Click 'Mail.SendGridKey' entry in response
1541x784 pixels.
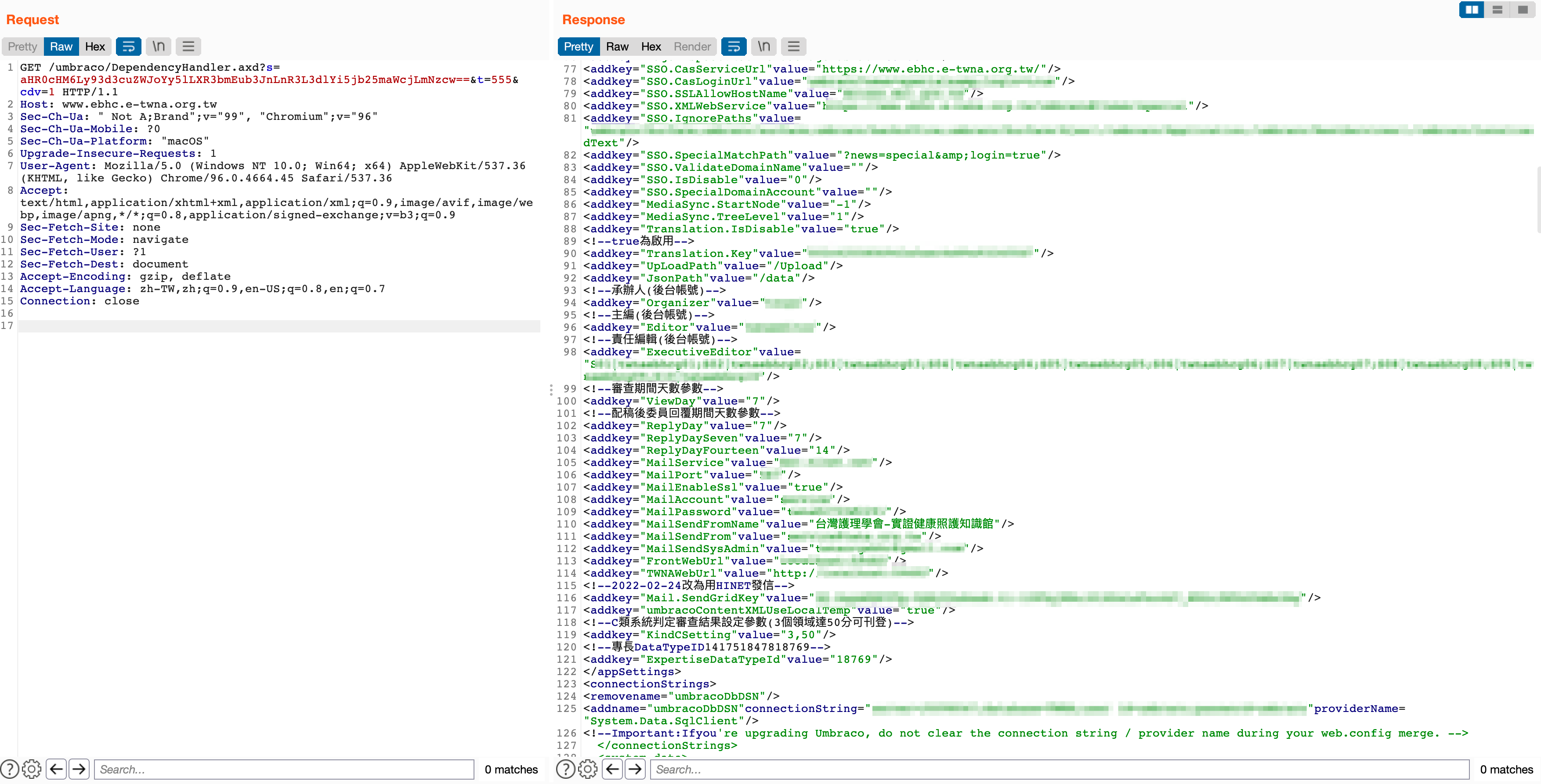[x=952, y=597]
